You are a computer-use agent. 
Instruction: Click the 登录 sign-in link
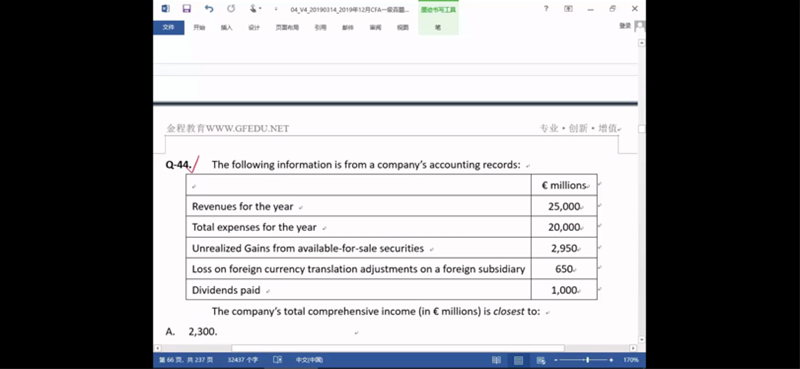coord(625,26)
